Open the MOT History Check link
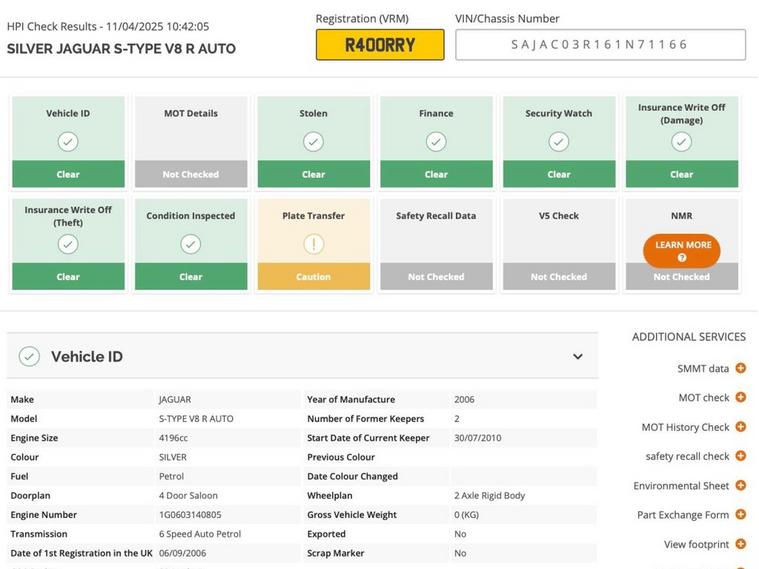The image size is (759, 569). coord(685,427)
